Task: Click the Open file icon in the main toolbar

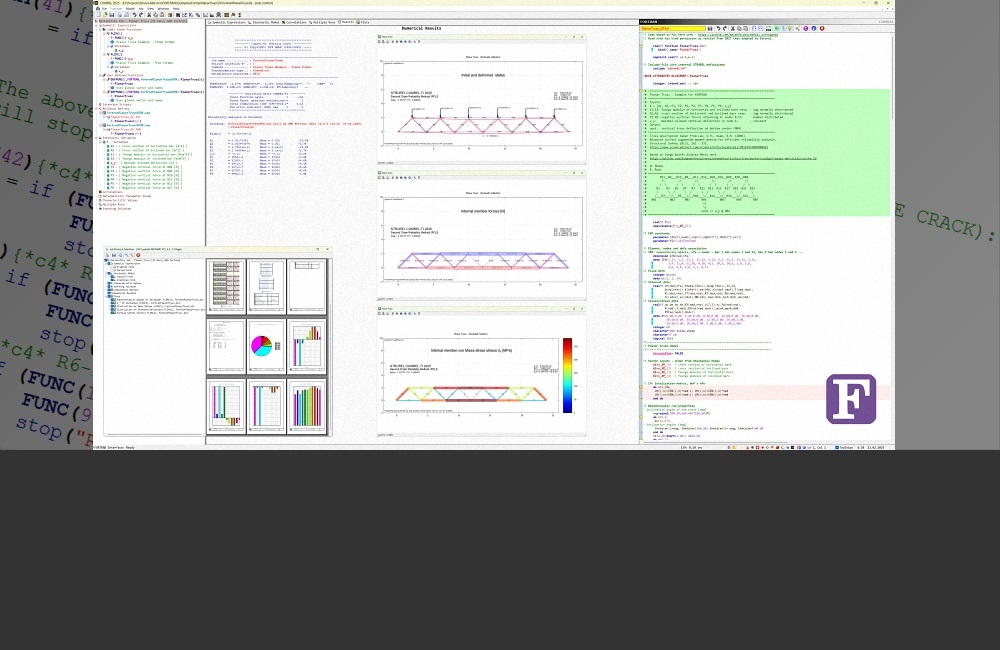Action: [x=105, y=15]
